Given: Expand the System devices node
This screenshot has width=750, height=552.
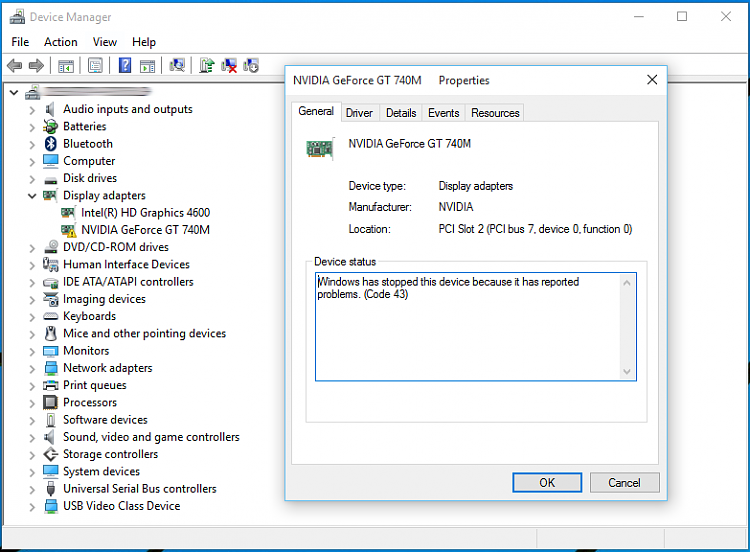Looking at the screenshot, I should click(32, 472).
